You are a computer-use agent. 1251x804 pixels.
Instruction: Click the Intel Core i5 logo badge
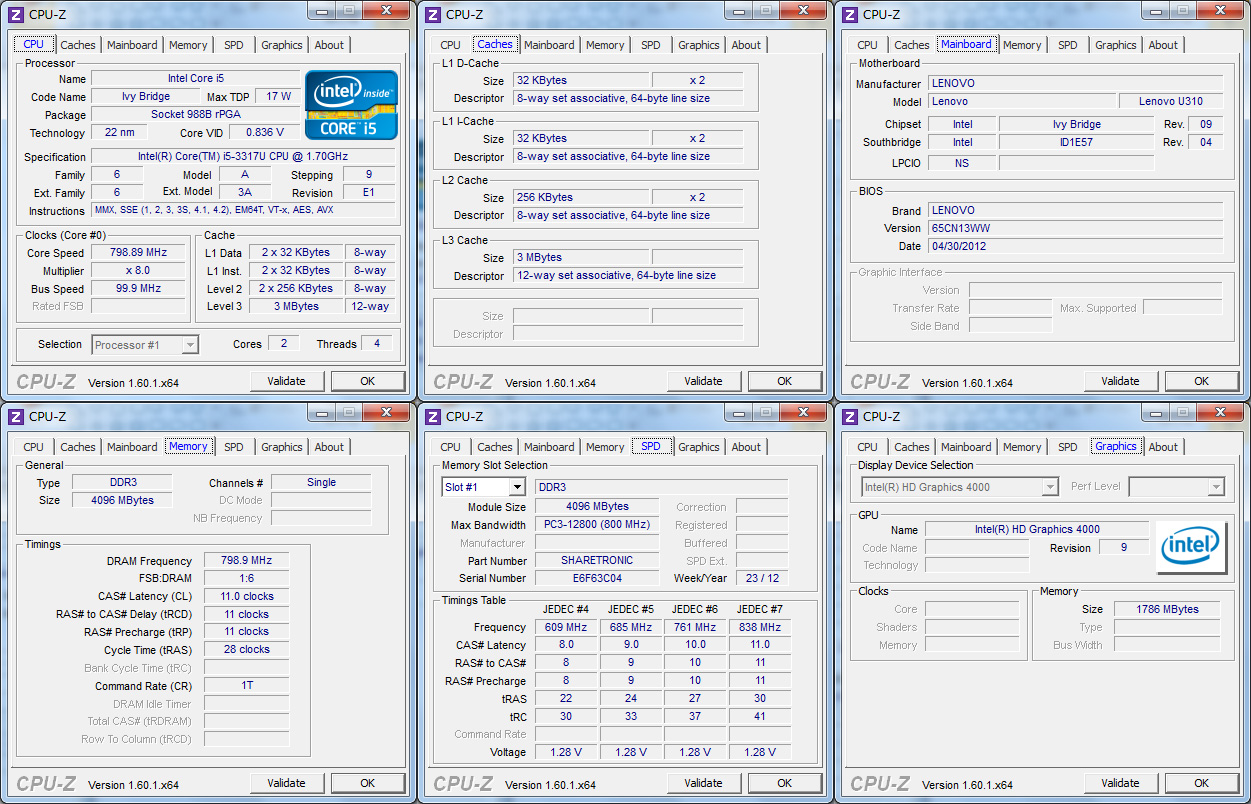(x=351, y=105)
